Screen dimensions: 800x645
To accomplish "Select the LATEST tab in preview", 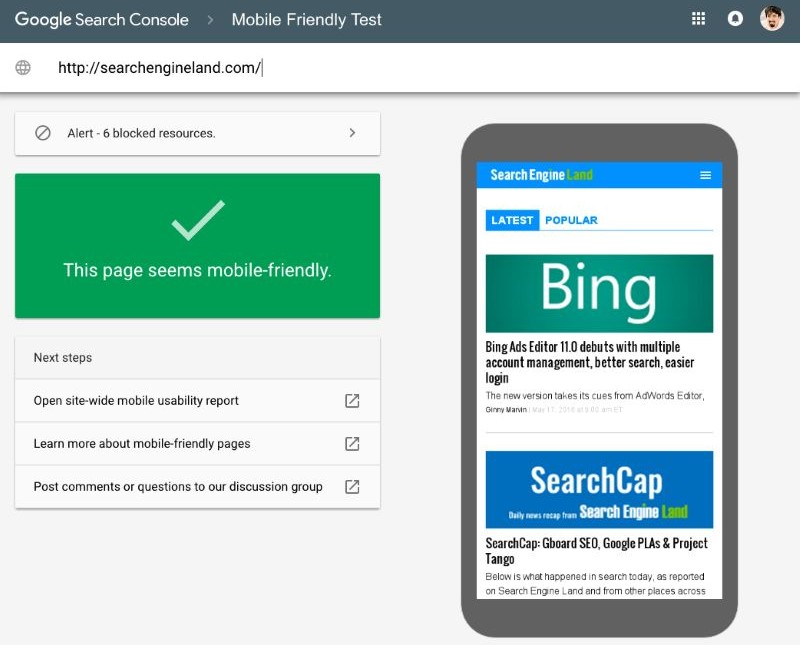I will [x=512, y=220].
